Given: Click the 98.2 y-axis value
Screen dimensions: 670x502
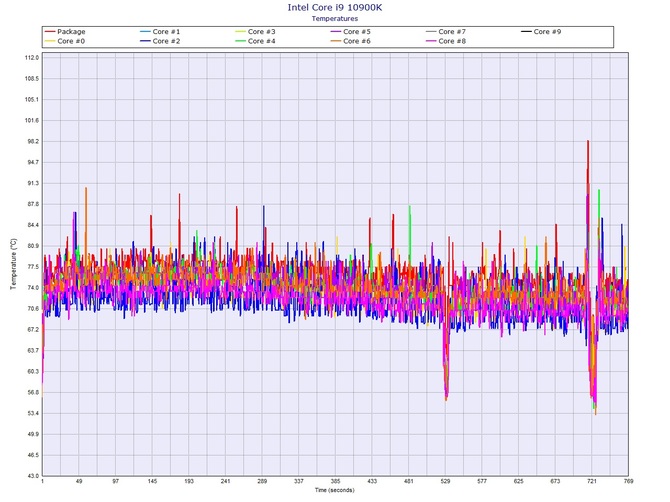Looking at the screenshot, I should click(33, 141).
